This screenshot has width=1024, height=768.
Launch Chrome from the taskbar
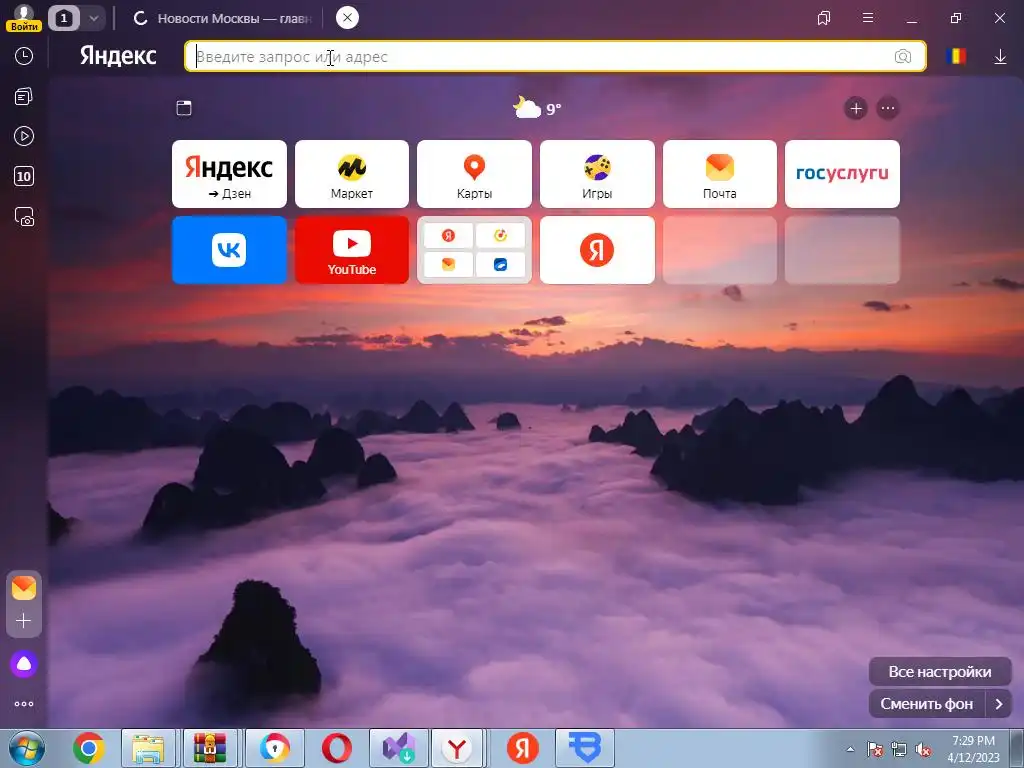point(89,748)
